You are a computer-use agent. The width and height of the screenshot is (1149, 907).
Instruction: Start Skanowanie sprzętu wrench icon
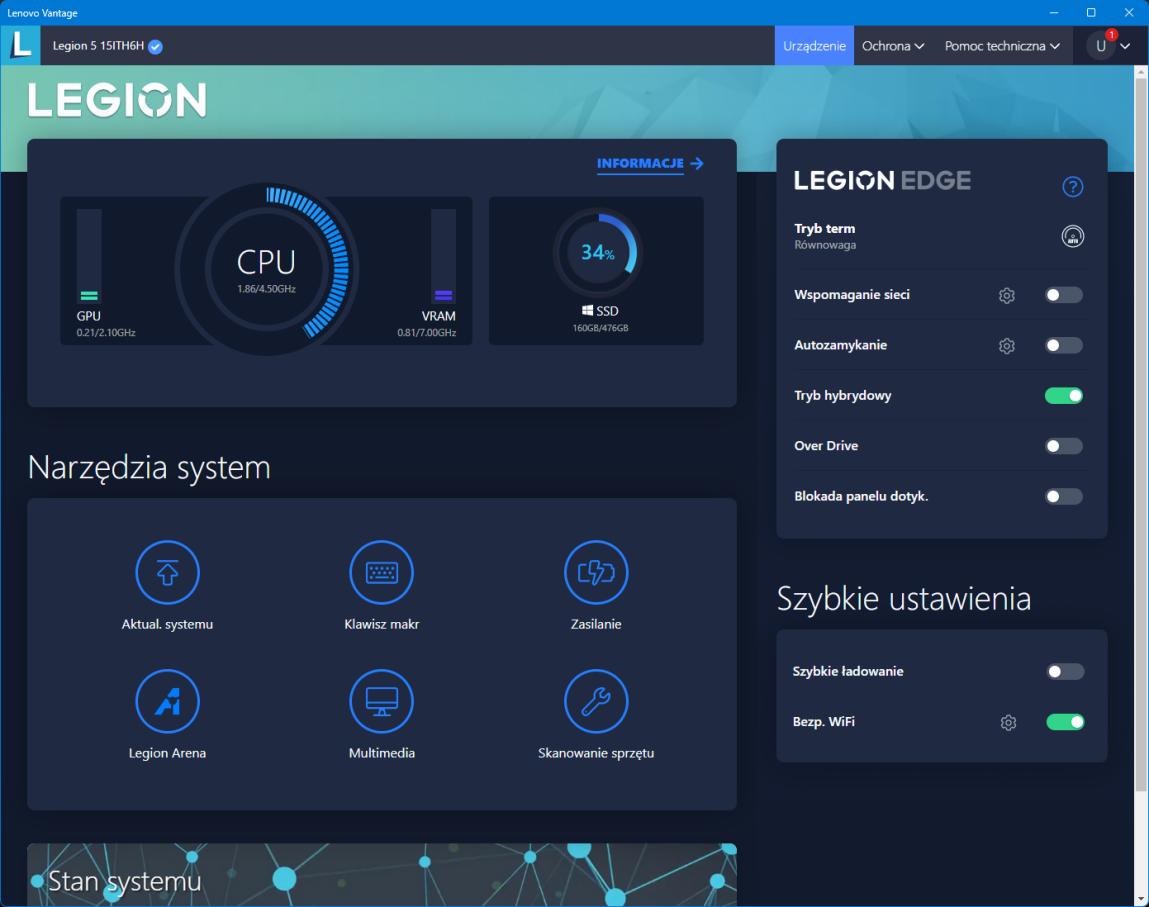[596, 702]
